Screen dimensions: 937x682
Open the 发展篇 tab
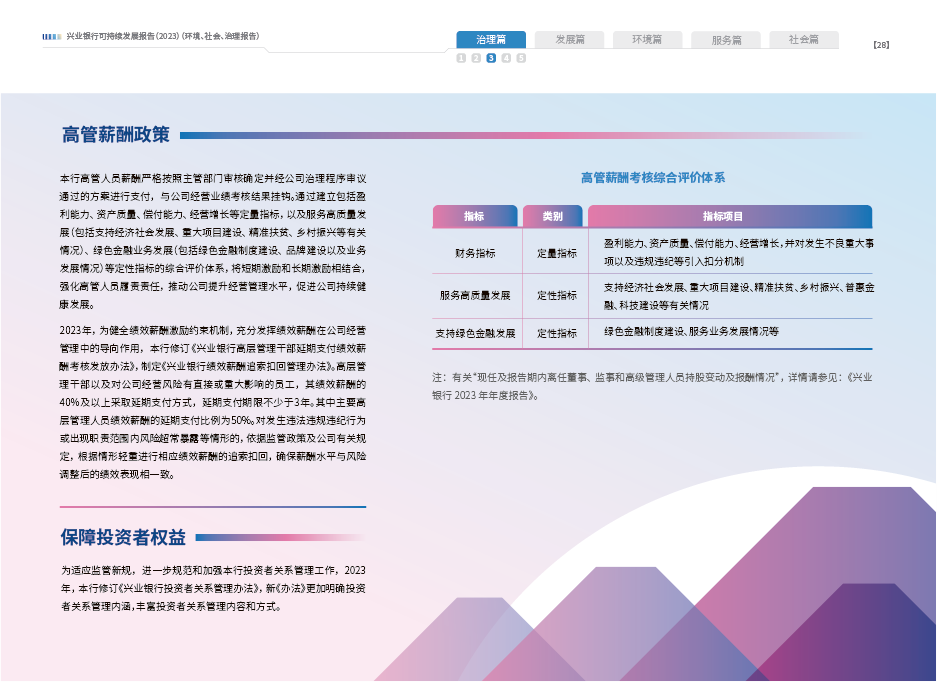tap(568, 40)
